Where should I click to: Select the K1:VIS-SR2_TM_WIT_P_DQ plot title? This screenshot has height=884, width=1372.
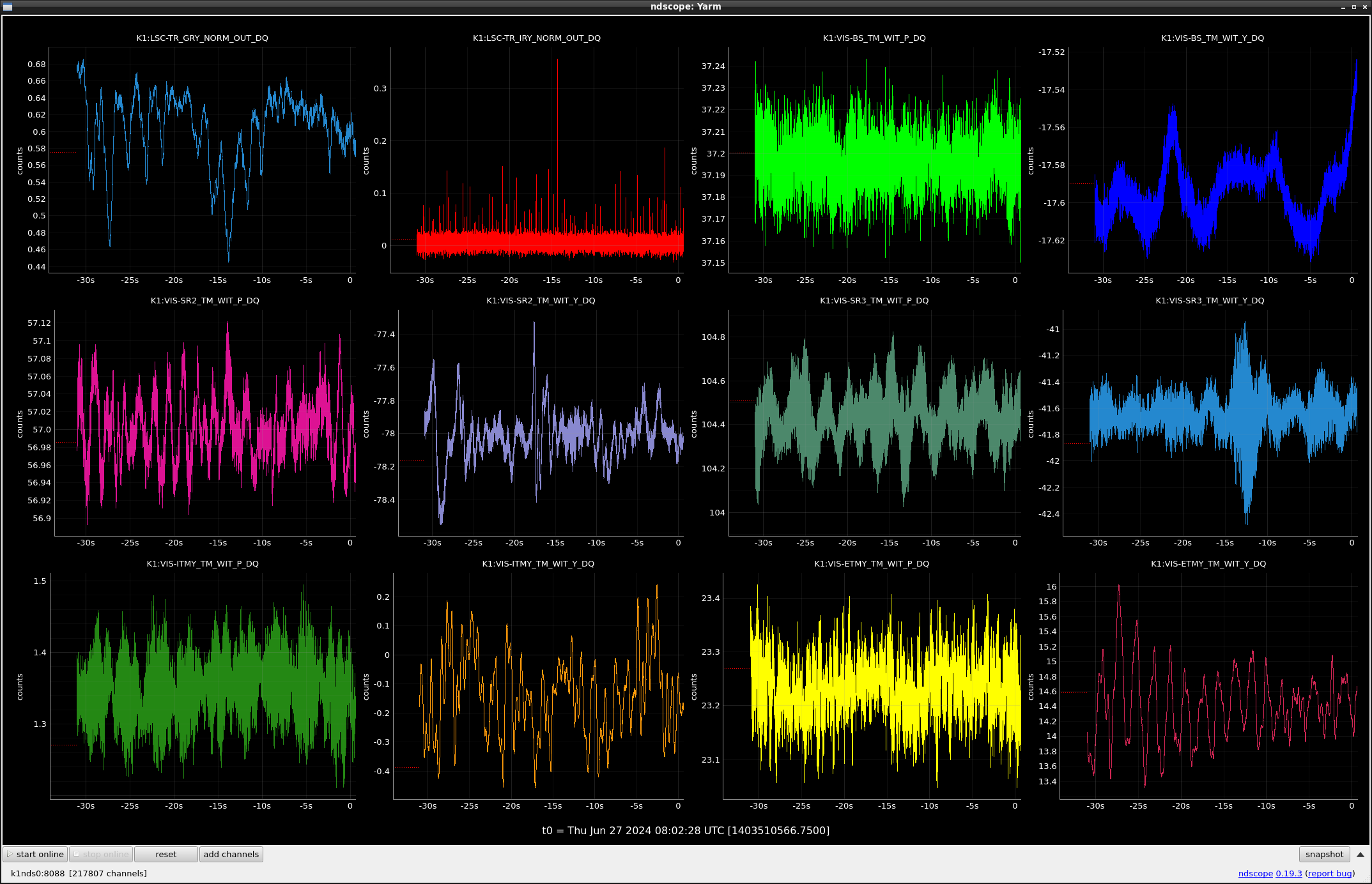pyautogui.click(x=204, y=300)
